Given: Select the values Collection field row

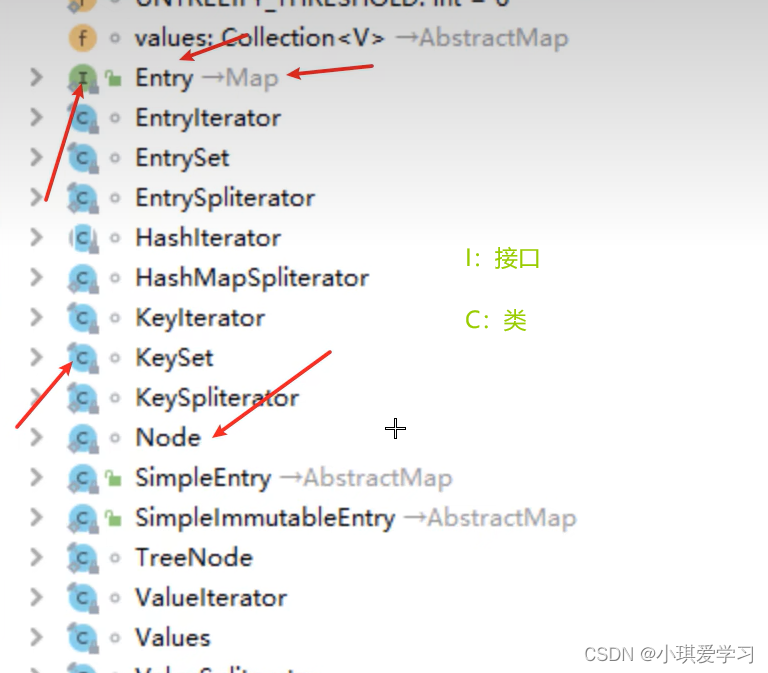Looking at the screenshot, I should pos(351,38).
